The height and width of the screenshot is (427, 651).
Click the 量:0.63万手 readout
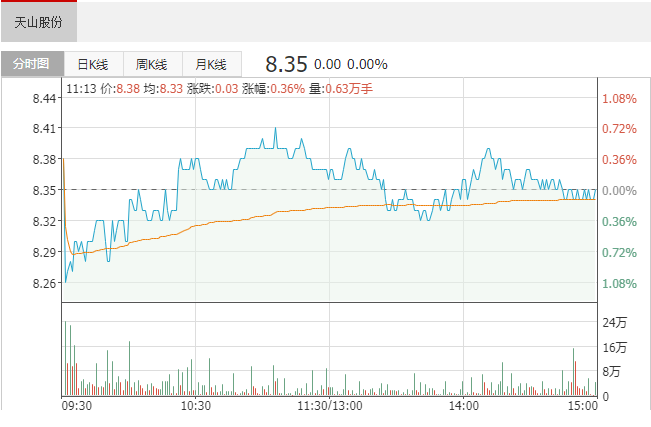point(340,88)
